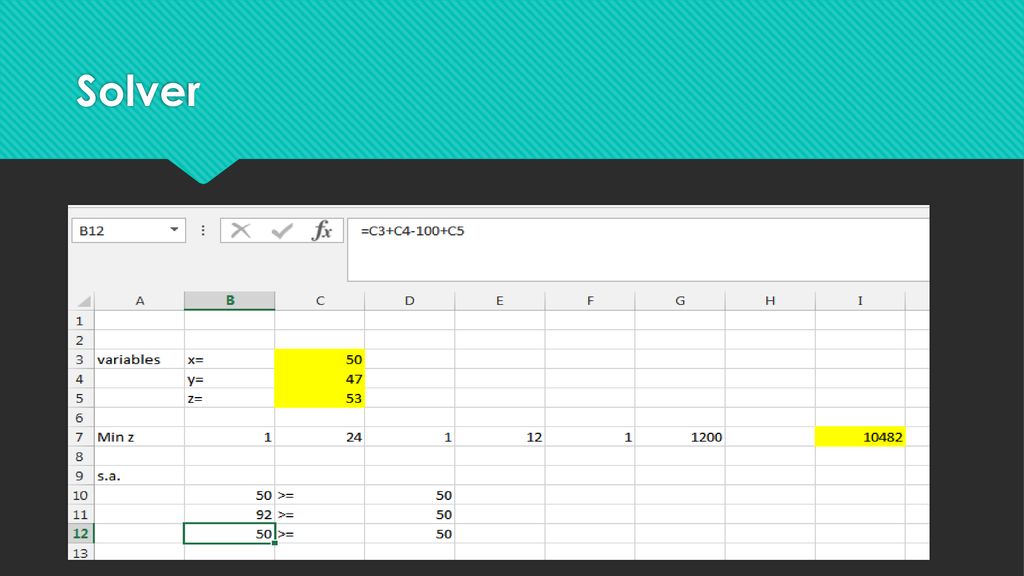Select cell with value 92

click(229, 515)
